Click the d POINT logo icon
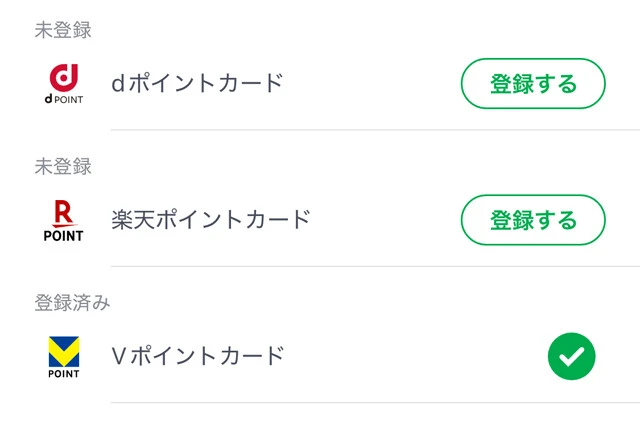This screenshot has height=428, width=640. [x=64, y=85]
